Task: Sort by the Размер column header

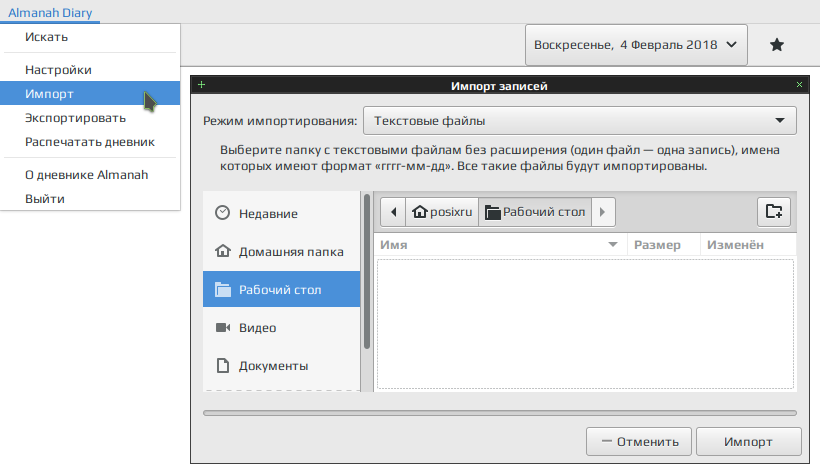Action: click(x=664, y=245)
